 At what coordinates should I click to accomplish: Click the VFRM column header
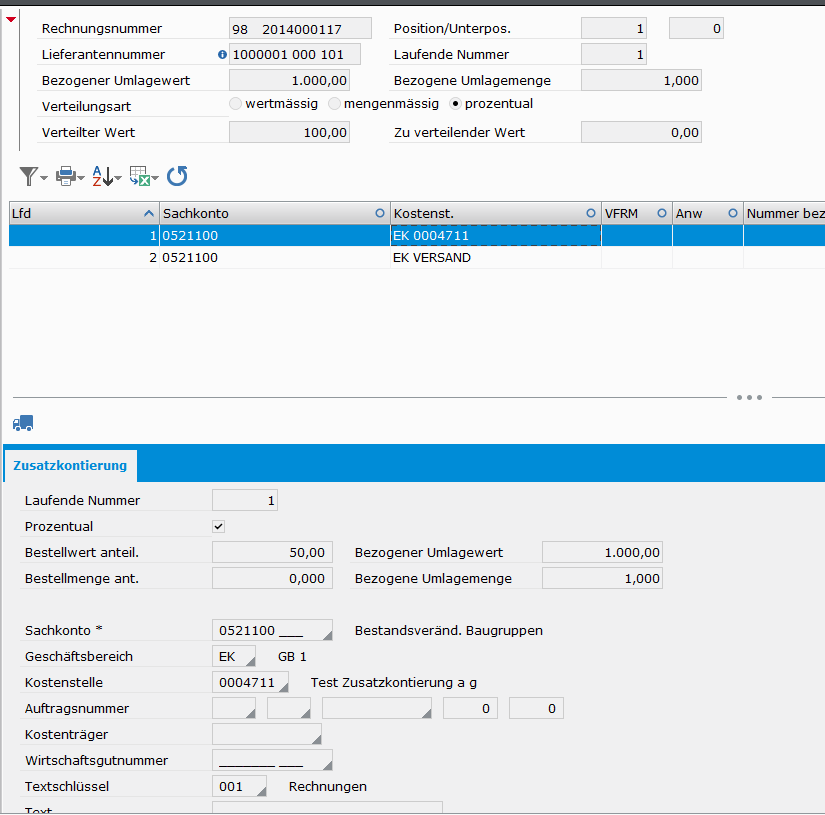tap(637, 214)
